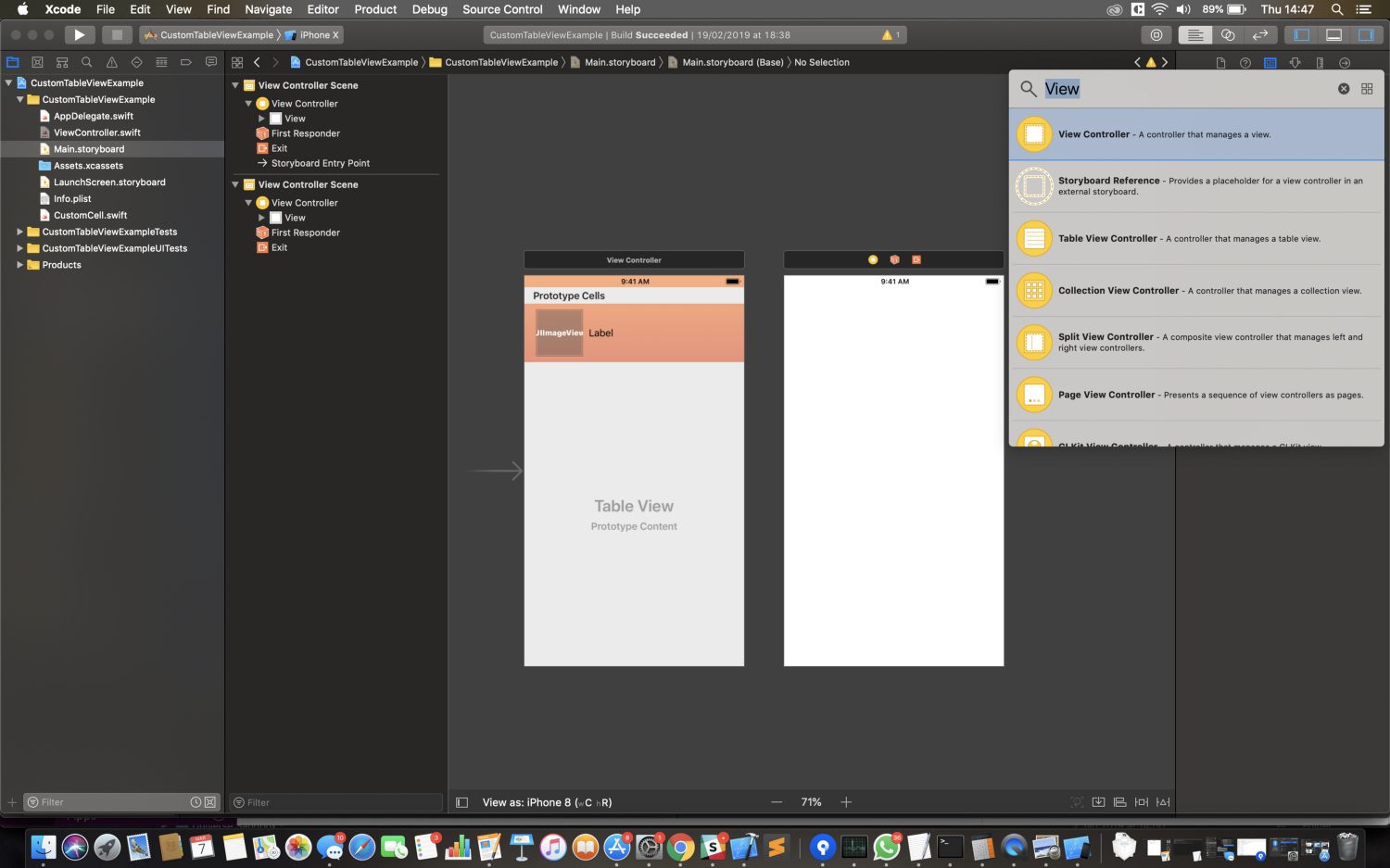Show the Project navigator
1390x868 pixels.
pos(13,62)
